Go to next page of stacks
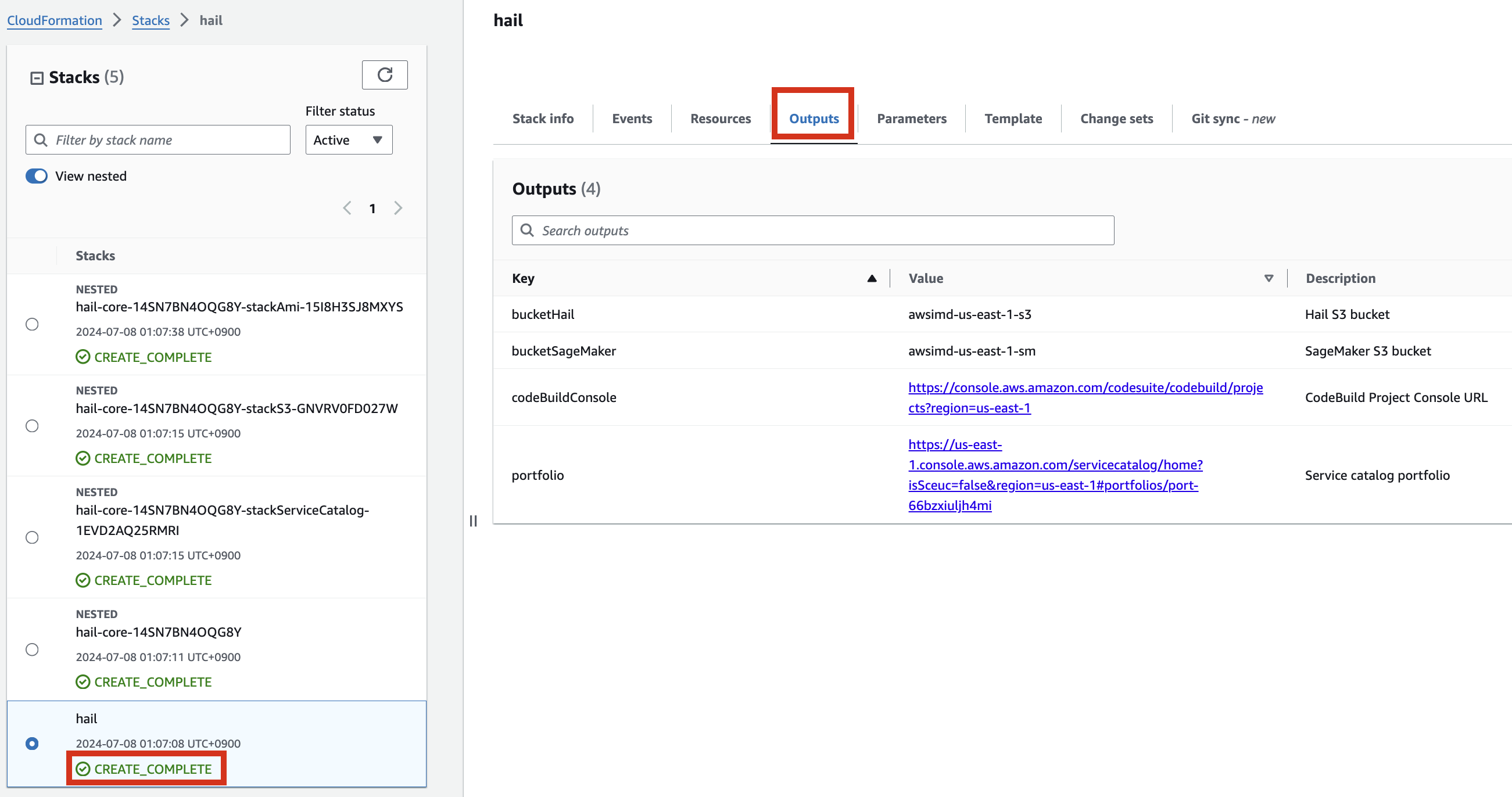 coord(399,209)
